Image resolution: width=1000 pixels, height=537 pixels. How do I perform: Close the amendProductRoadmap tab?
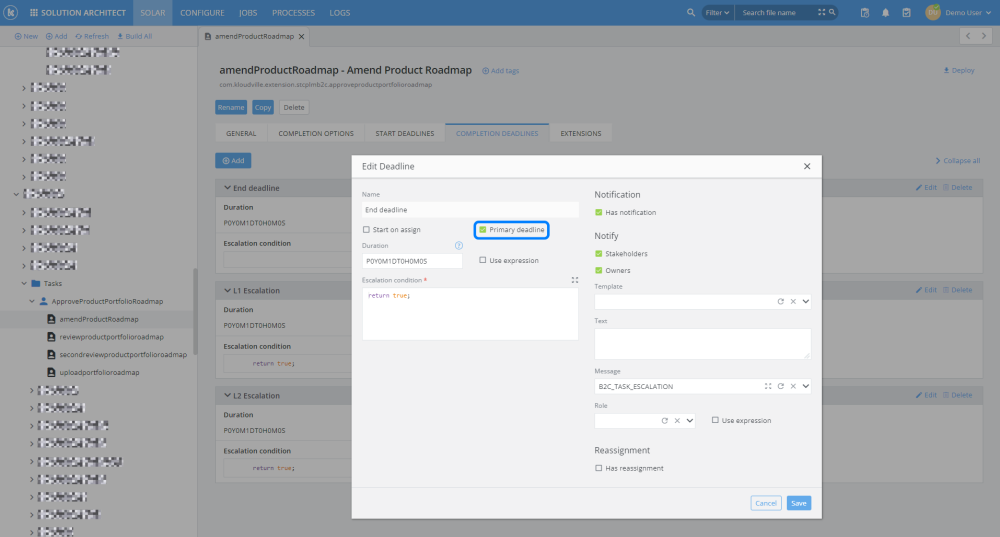click(302, 36)
